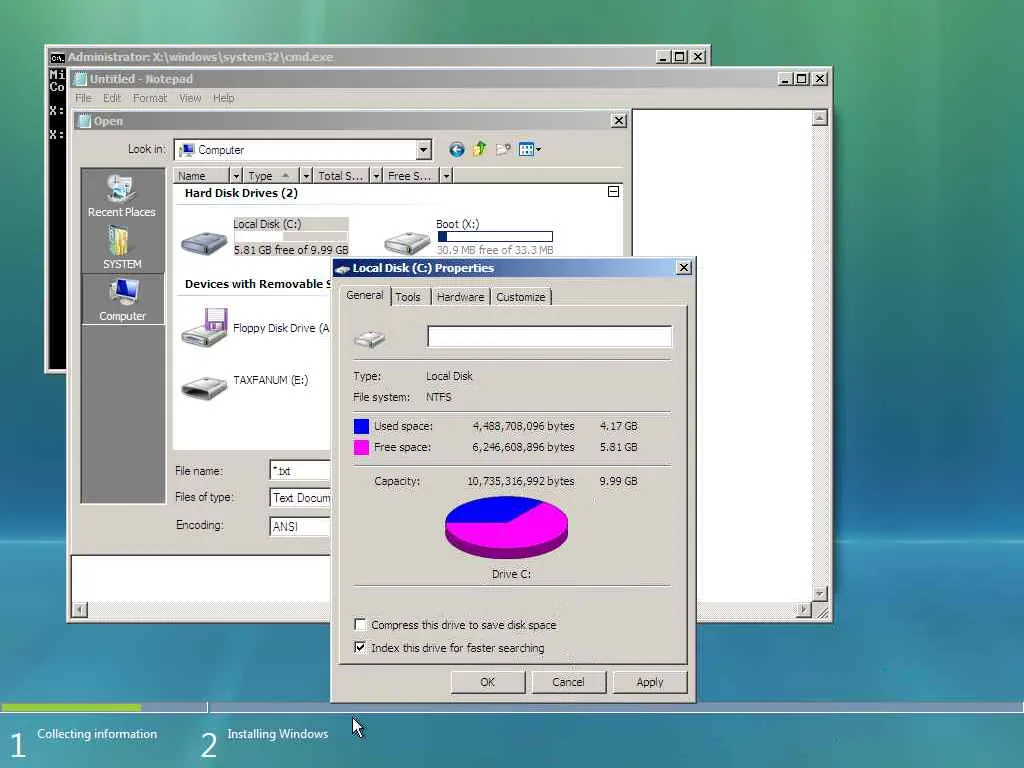Select the TAXFANUM (E:) drive icon
Image resolution: width=1024 pixels, height=768 pixels.
tap(204, 387)
